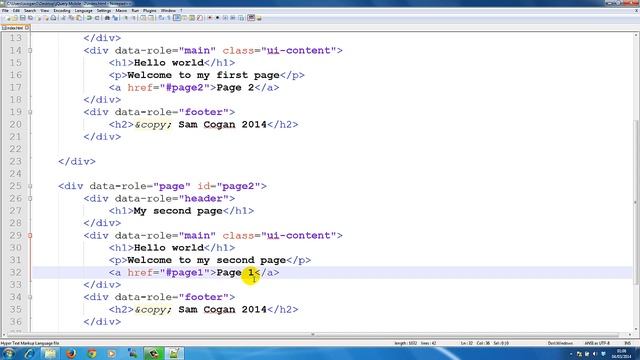Click the Save Macro toolbar icon

241,18
